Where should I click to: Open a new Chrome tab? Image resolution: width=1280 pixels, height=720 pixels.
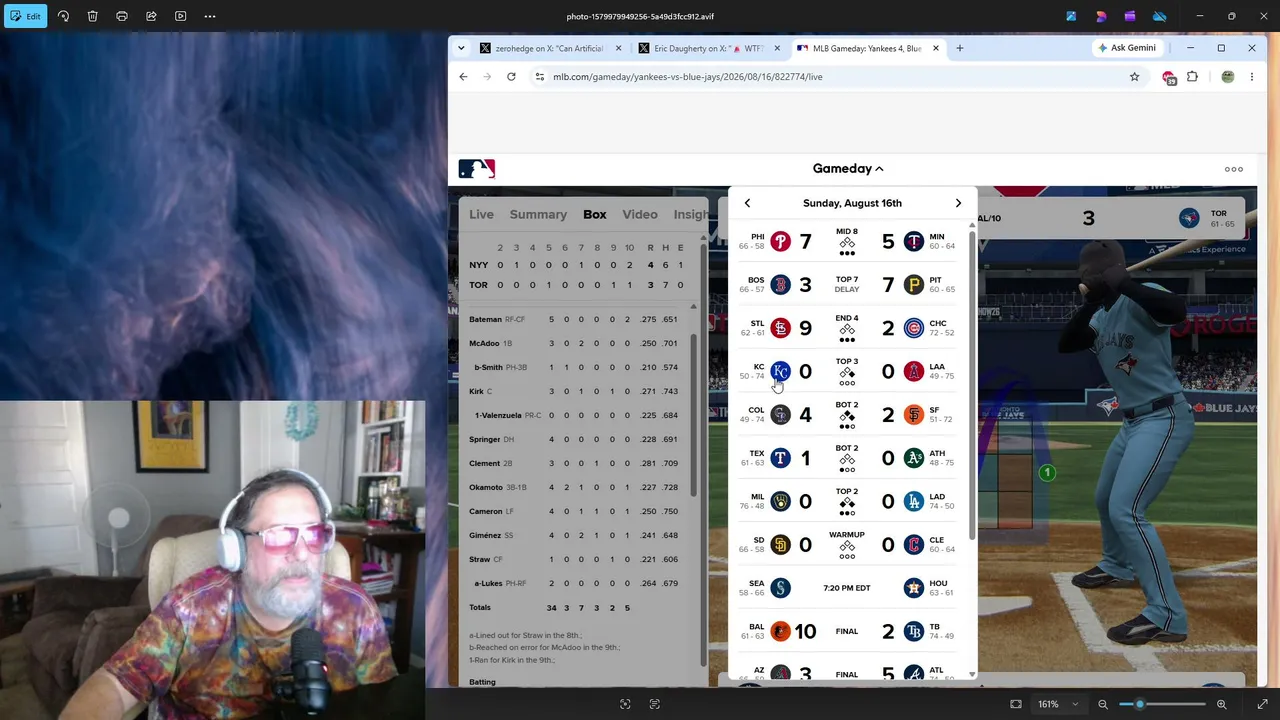tap(959, 48)
